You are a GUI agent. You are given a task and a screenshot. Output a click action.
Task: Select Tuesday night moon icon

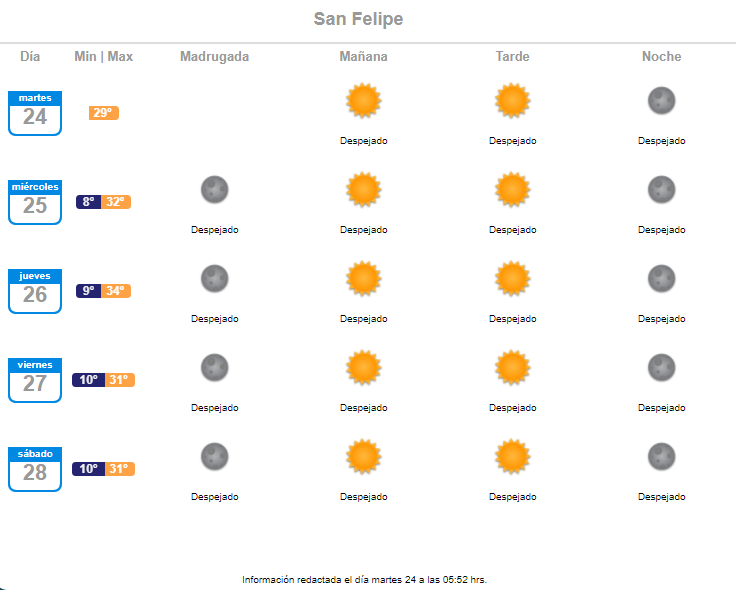coord(661,100)
